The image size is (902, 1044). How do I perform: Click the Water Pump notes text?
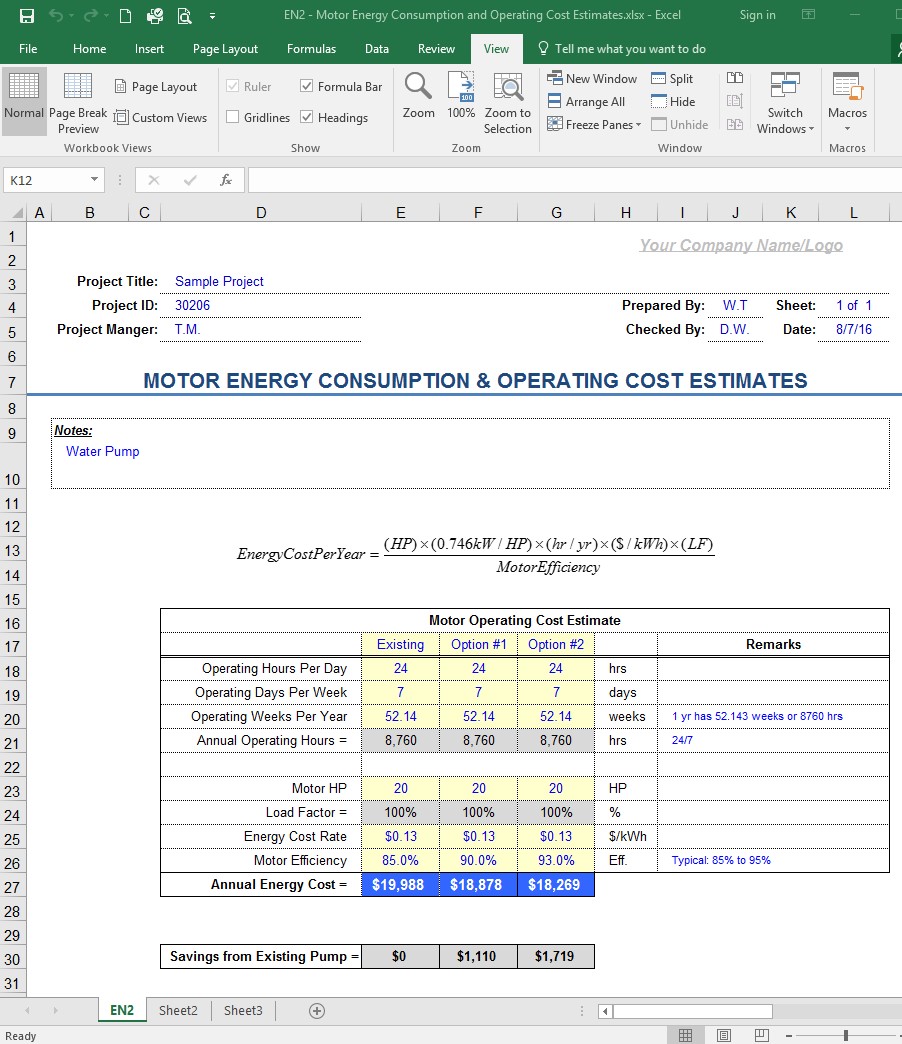tap(103, 451)
